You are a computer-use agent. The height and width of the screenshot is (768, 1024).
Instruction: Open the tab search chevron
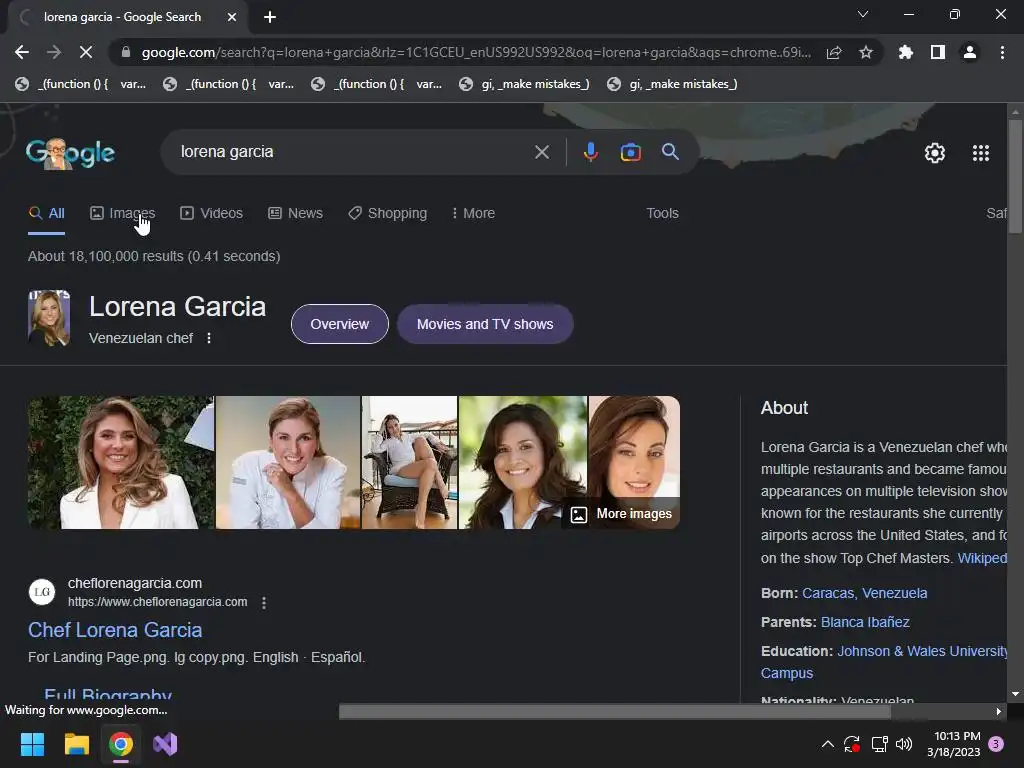point(863,14)
